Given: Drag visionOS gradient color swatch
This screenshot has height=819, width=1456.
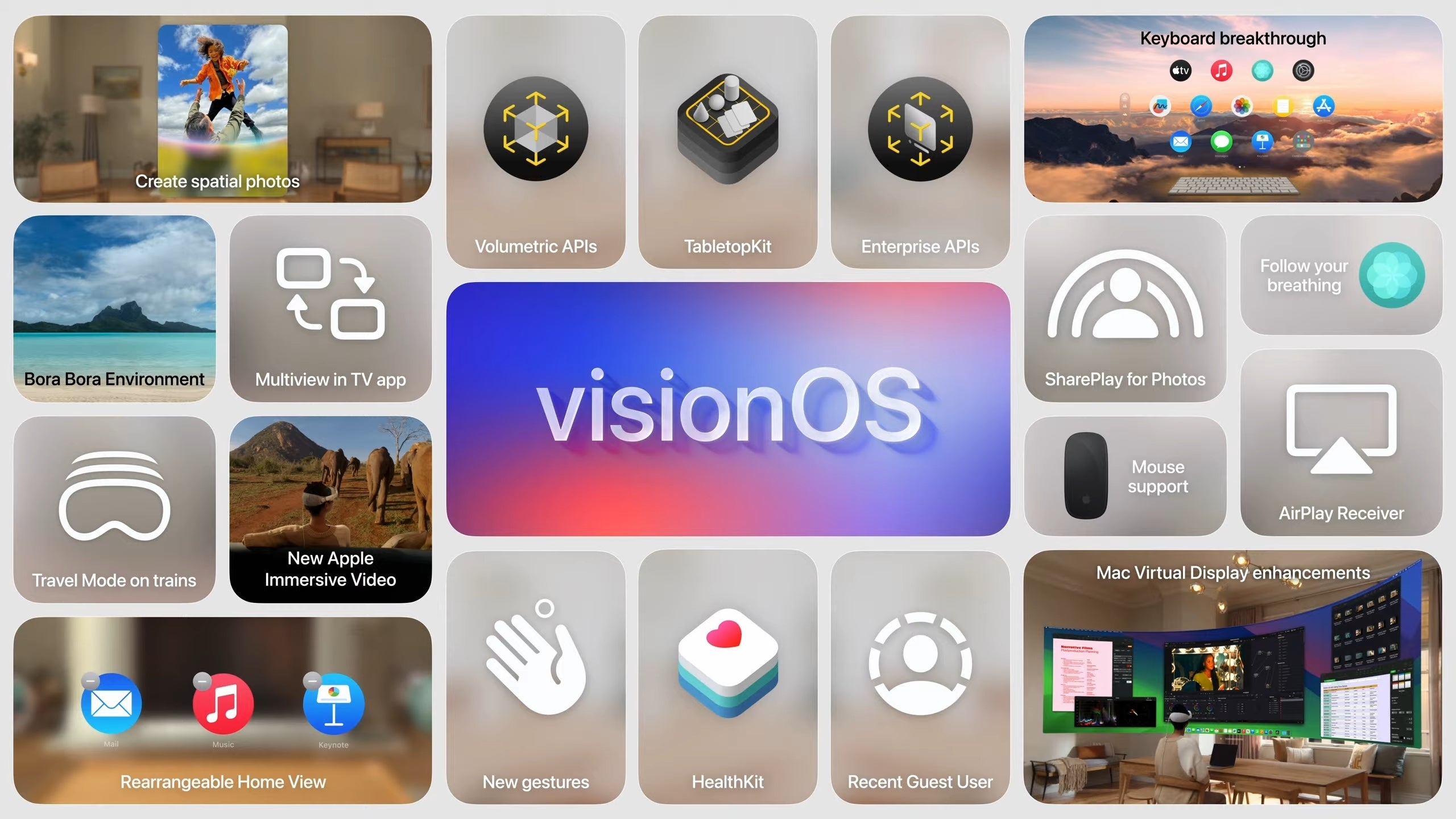Looking at the screenshot, I should (x=728, y=409).
